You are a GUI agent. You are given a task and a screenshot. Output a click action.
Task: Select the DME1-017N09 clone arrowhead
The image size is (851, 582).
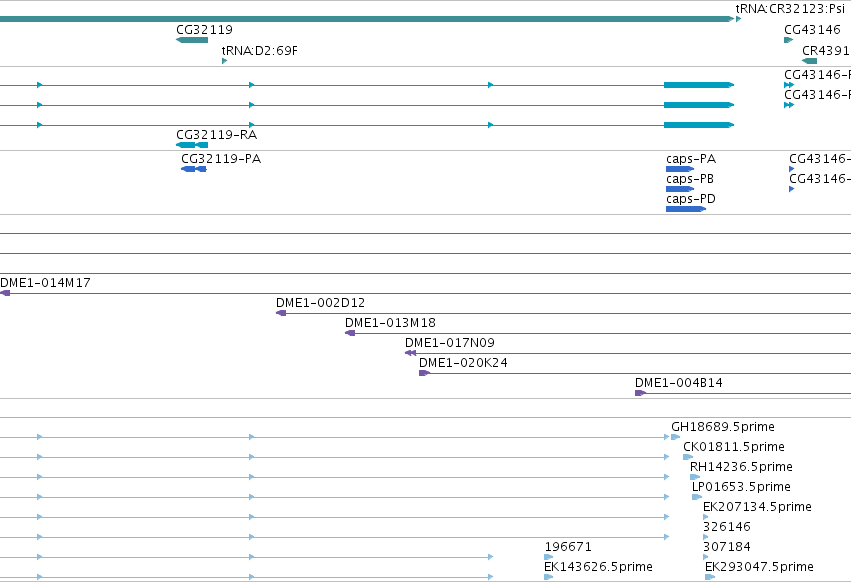tap(410, 353)
